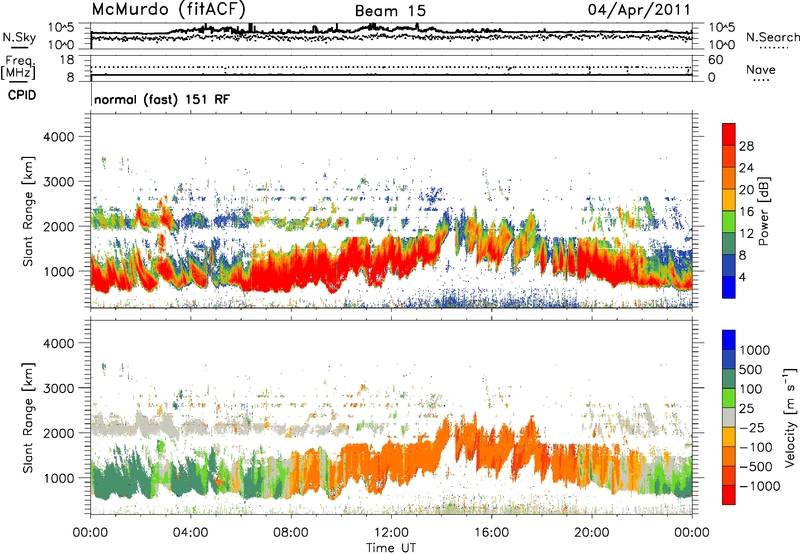Pick the dark green 100–500 velocity swatch
800x554 pixels.
(x=729, y=379)
